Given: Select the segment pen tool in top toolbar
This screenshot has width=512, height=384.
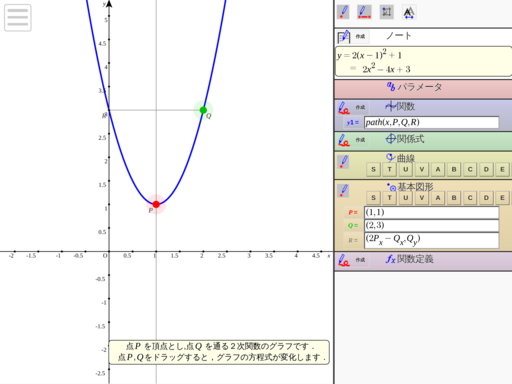Looking at the screenshot, I should click(x=364, y=12).
